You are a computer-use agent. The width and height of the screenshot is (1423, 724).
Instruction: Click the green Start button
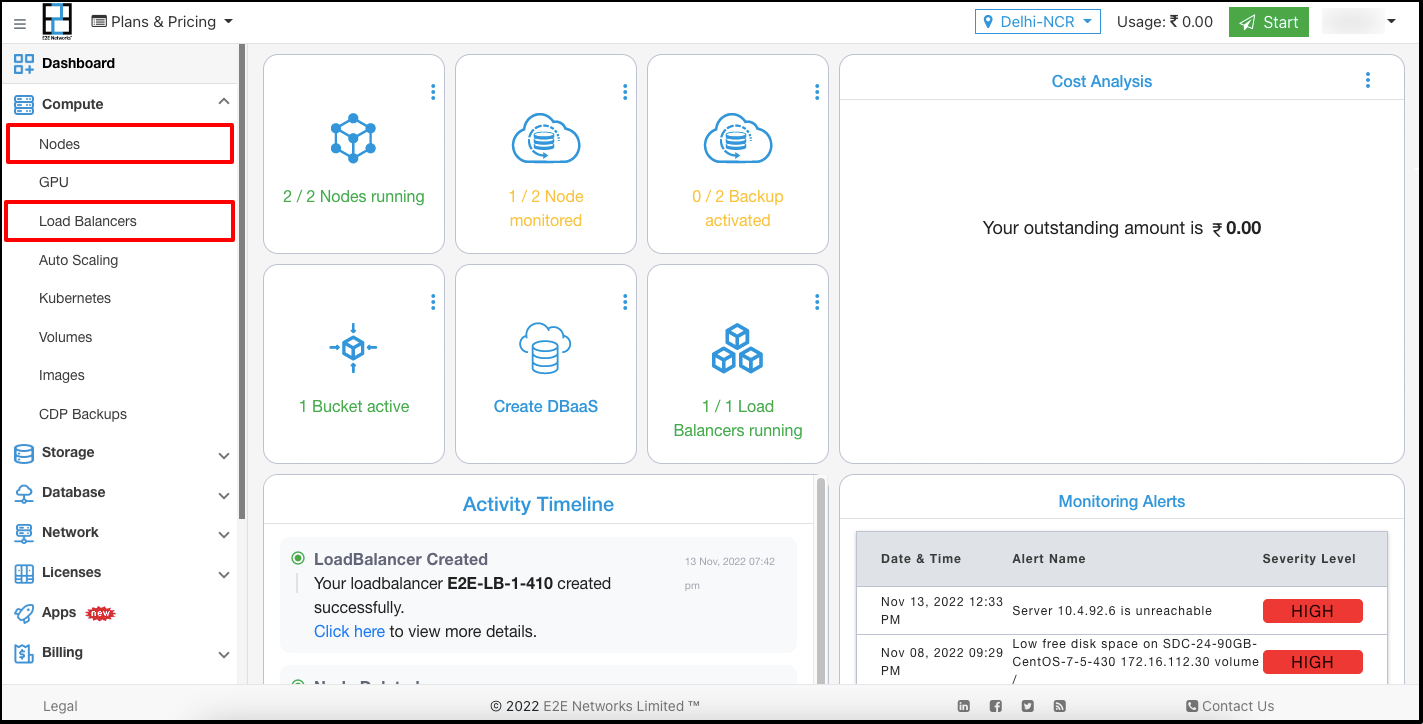click(x=1268, y=22)
